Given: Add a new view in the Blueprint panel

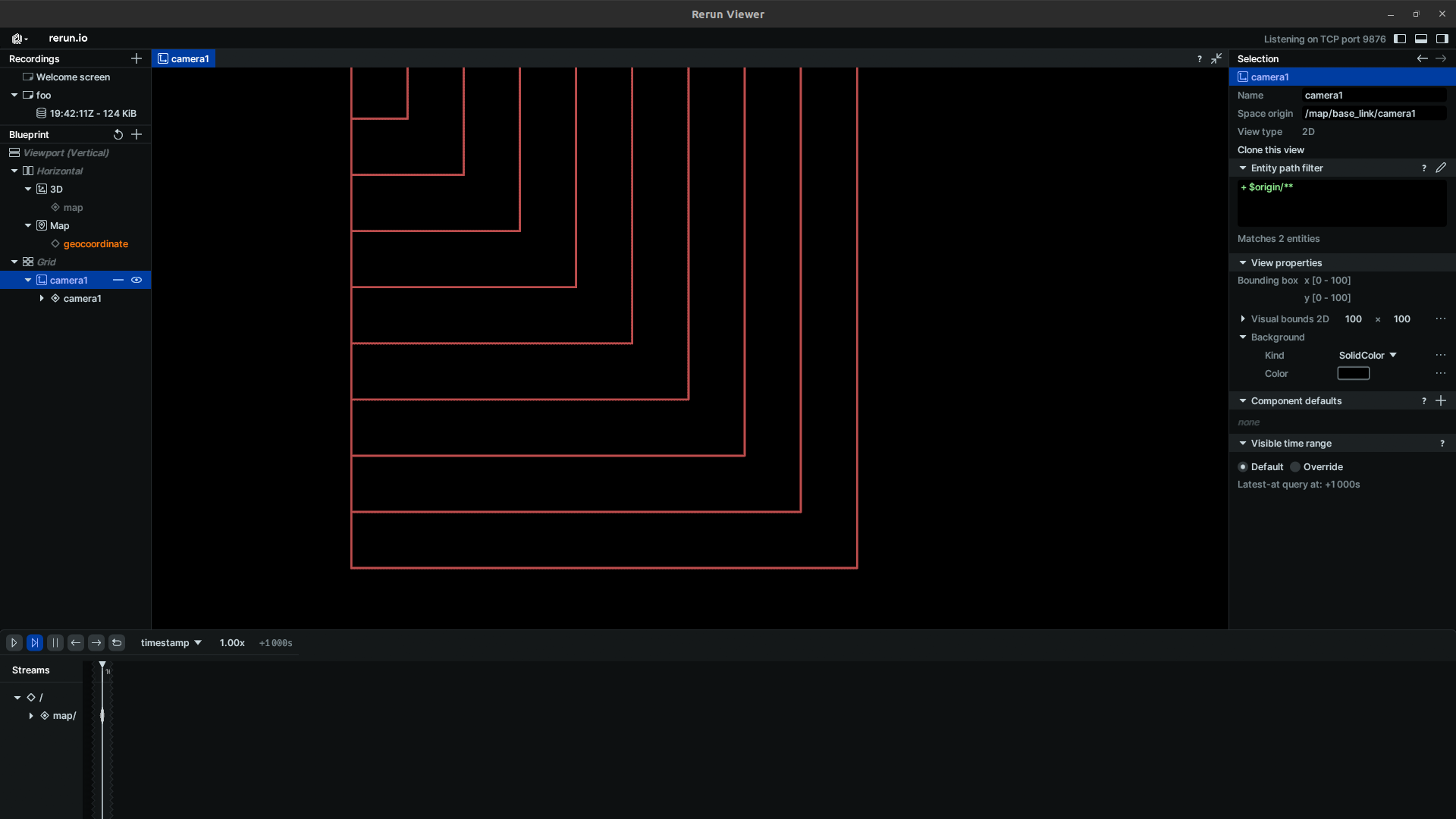Looking at the screenshot, I should tap(137, 134).
